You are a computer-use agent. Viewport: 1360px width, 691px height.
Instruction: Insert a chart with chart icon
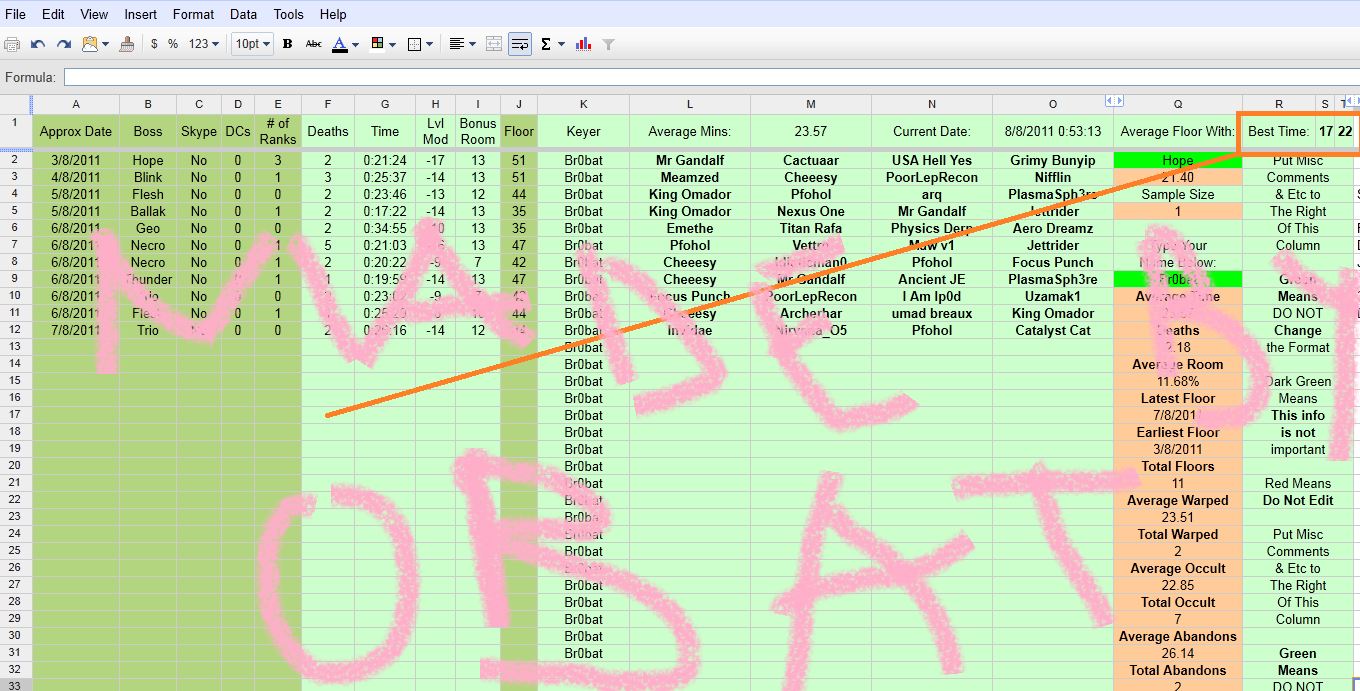[x=584, y=44]
